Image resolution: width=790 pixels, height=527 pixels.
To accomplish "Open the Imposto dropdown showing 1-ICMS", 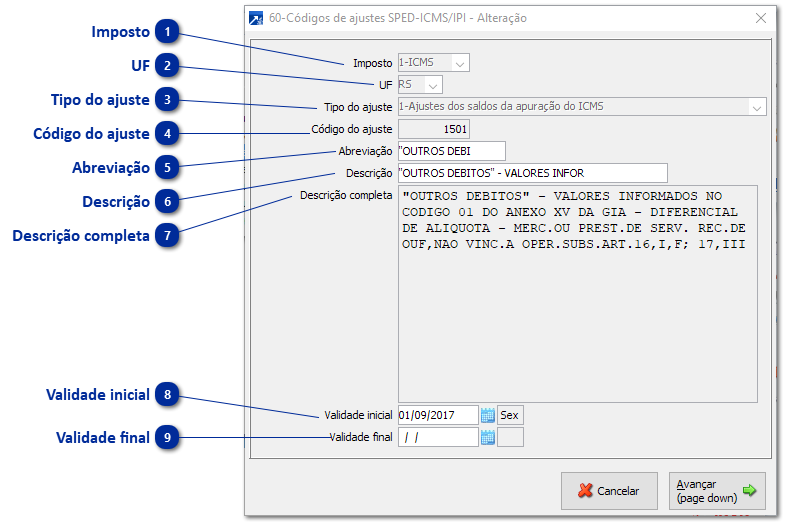I will [x=433, y=62].
